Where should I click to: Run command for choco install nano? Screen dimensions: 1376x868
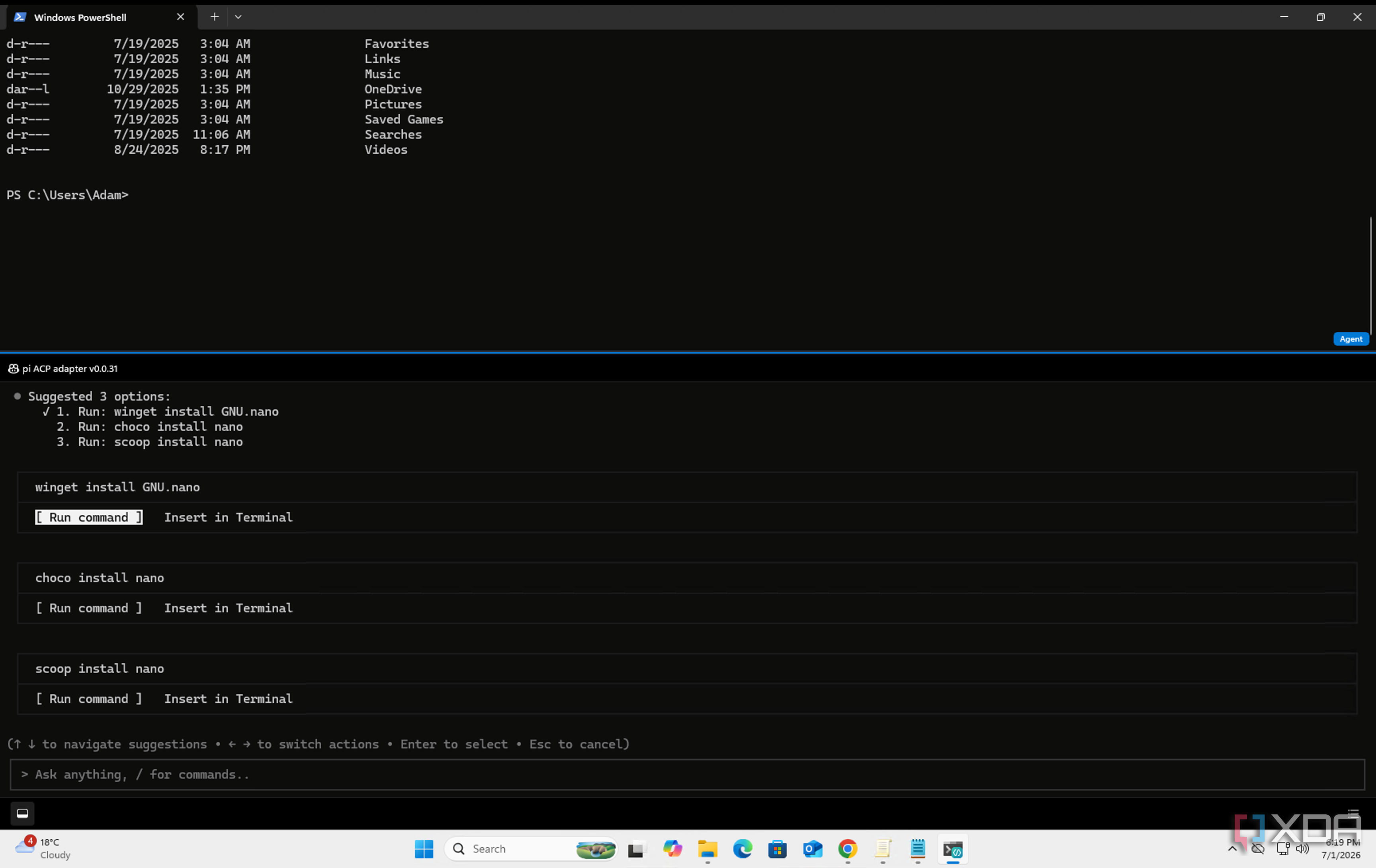click(88, 608)
